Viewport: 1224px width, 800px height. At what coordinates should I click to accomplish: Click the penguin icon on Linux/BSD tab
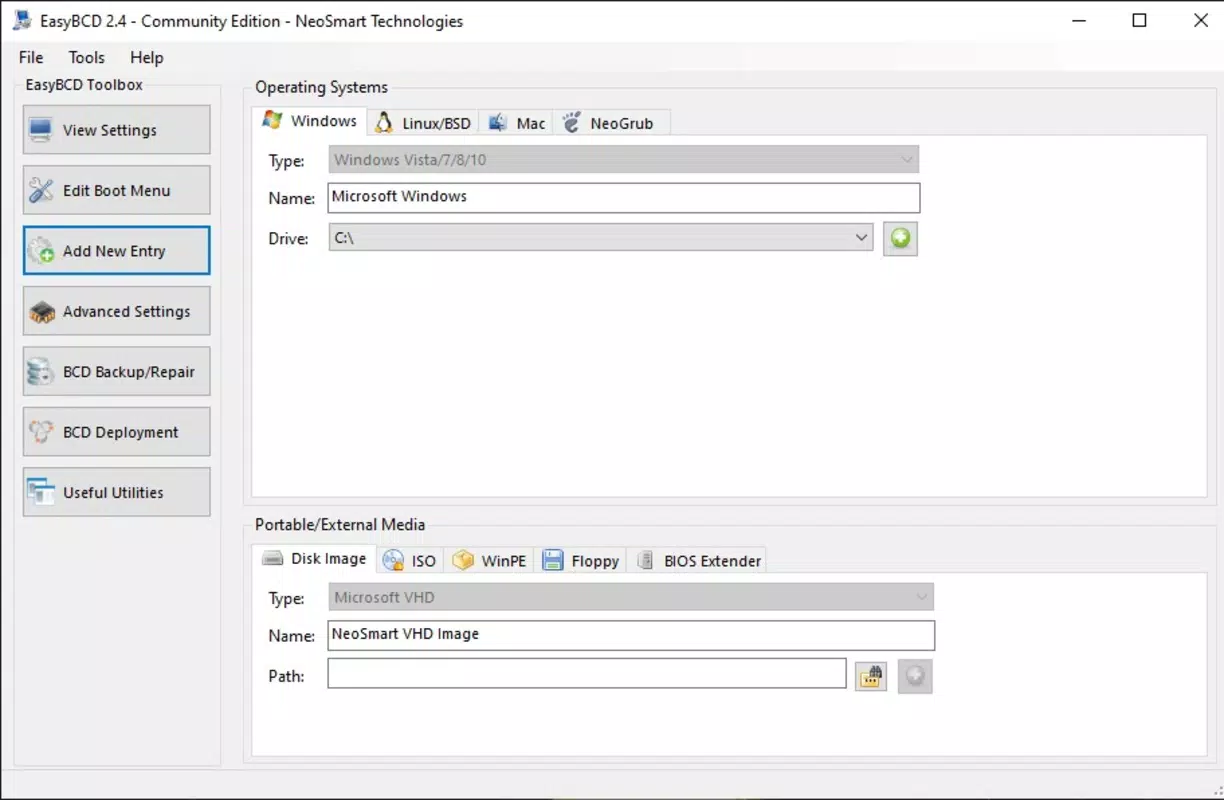tap(384, 123)
